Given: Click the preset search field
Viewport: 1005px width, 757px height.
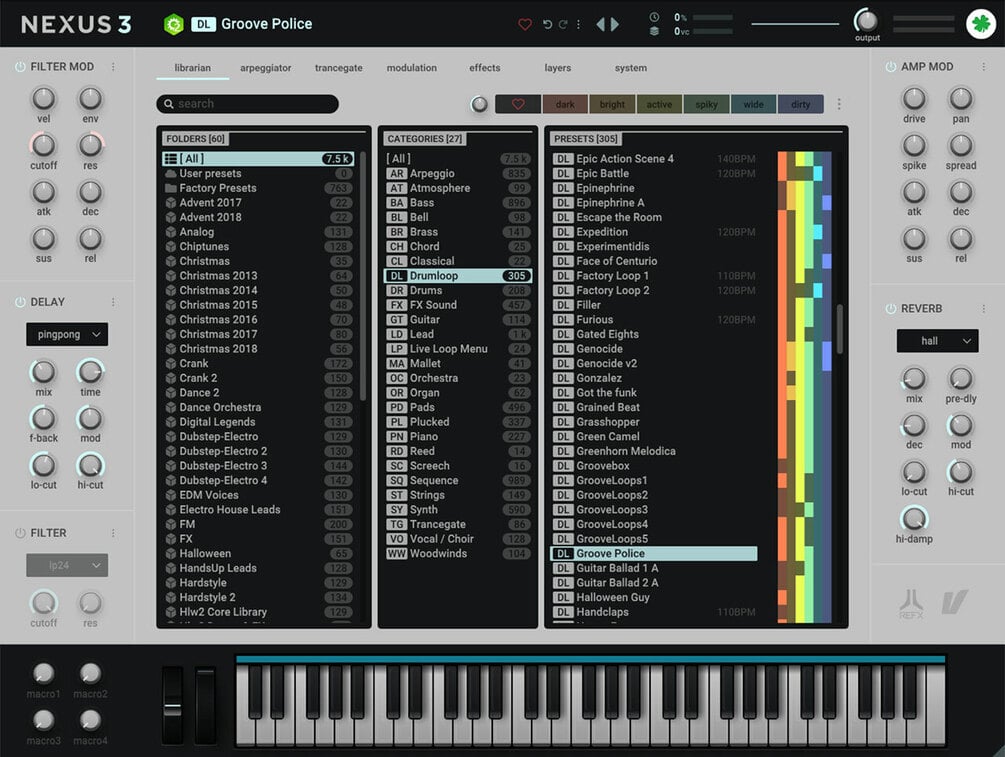Looking at the screenshot, I should 247,104.
